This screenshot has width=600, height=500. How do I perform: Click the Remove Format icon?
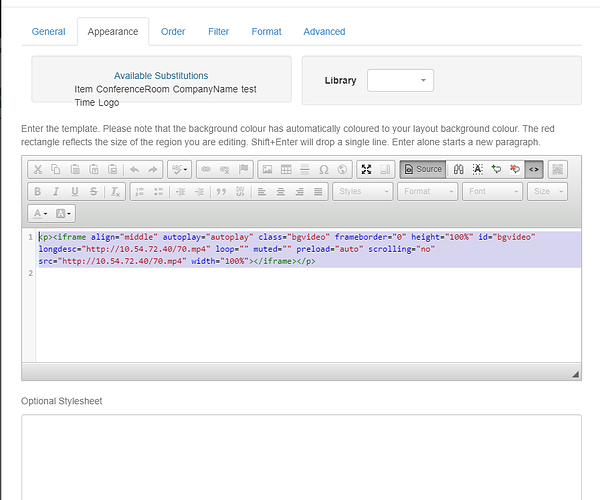click(115, 192)
